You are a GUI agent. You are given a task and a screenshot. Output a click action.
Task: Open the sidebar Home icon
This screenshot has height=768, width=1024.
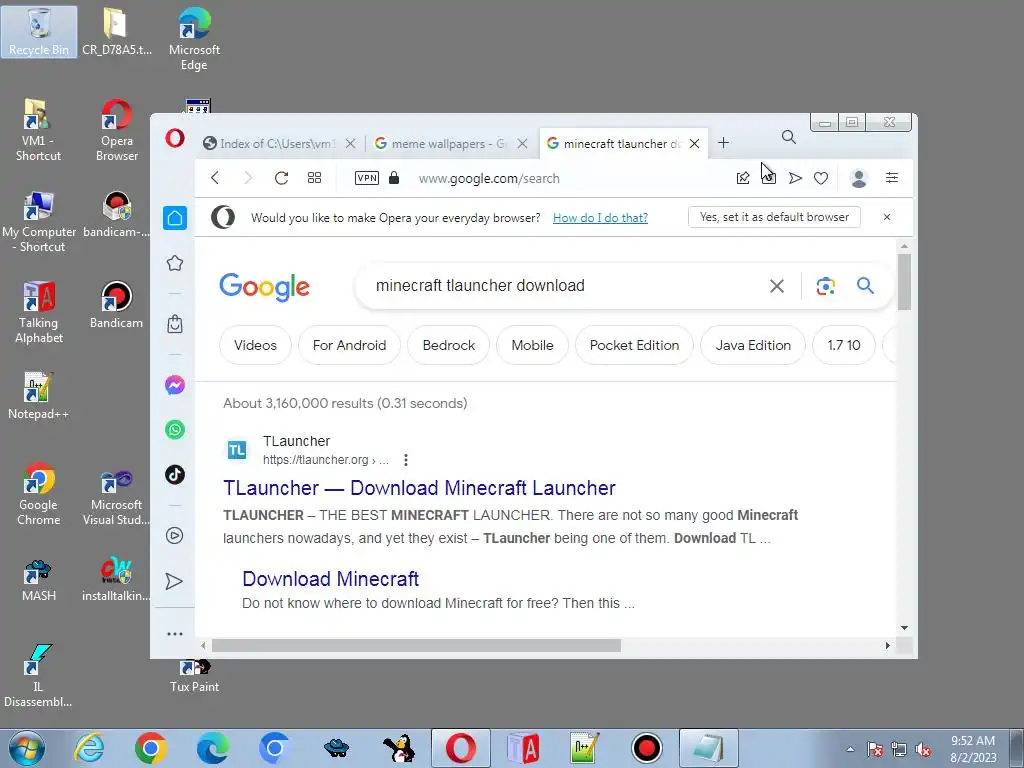(175, 218)
